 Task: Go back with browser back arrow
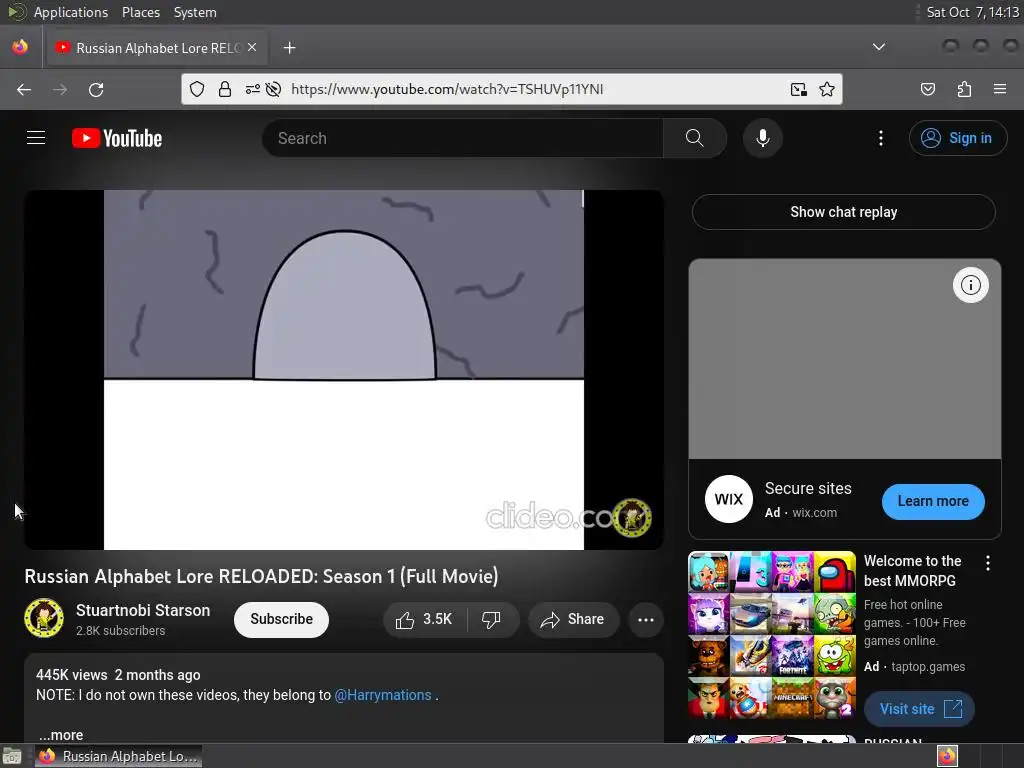pos(24,89)
